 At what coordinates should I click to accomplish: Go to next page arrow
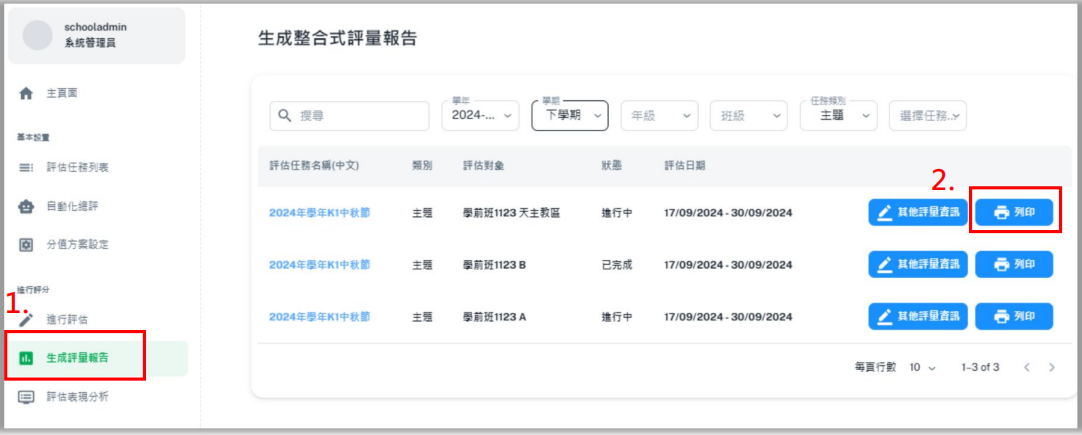[x=1051, y=367]
